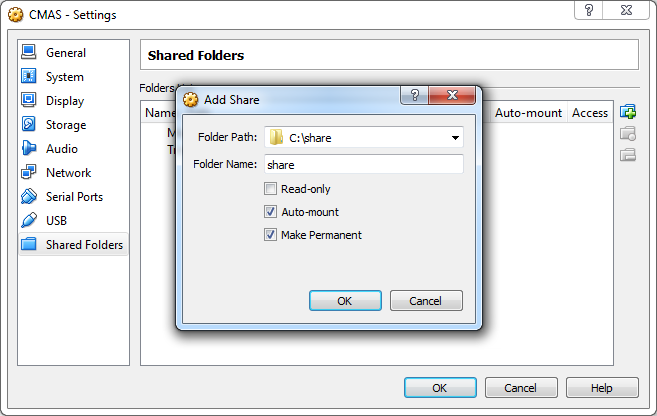Click the Auto-mount column header
This screenshot has height=416, width=657.
click(528, 113)
